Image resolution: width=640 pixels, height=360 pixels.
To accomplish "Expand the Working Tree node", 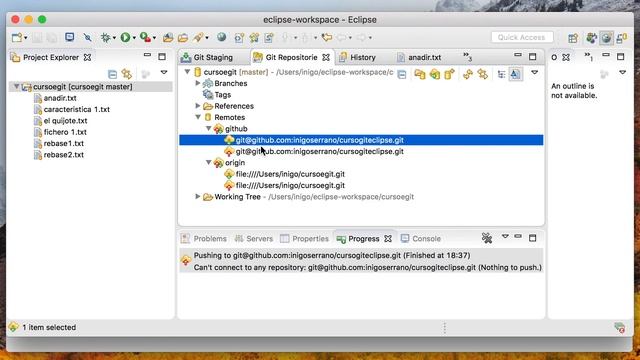I will point(198,196).
